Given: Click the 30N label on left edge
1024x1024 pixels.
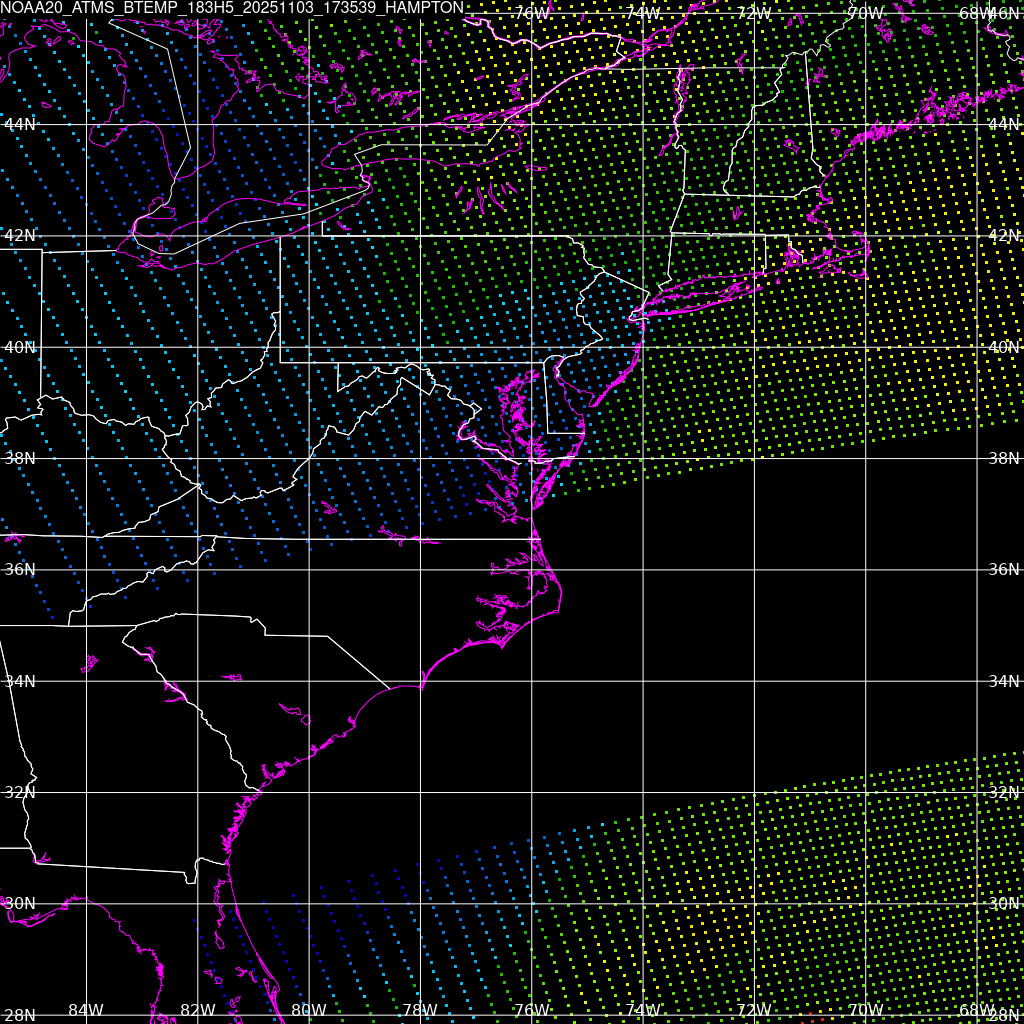Looking at the screenshot, I should click(x=20, y=903).
